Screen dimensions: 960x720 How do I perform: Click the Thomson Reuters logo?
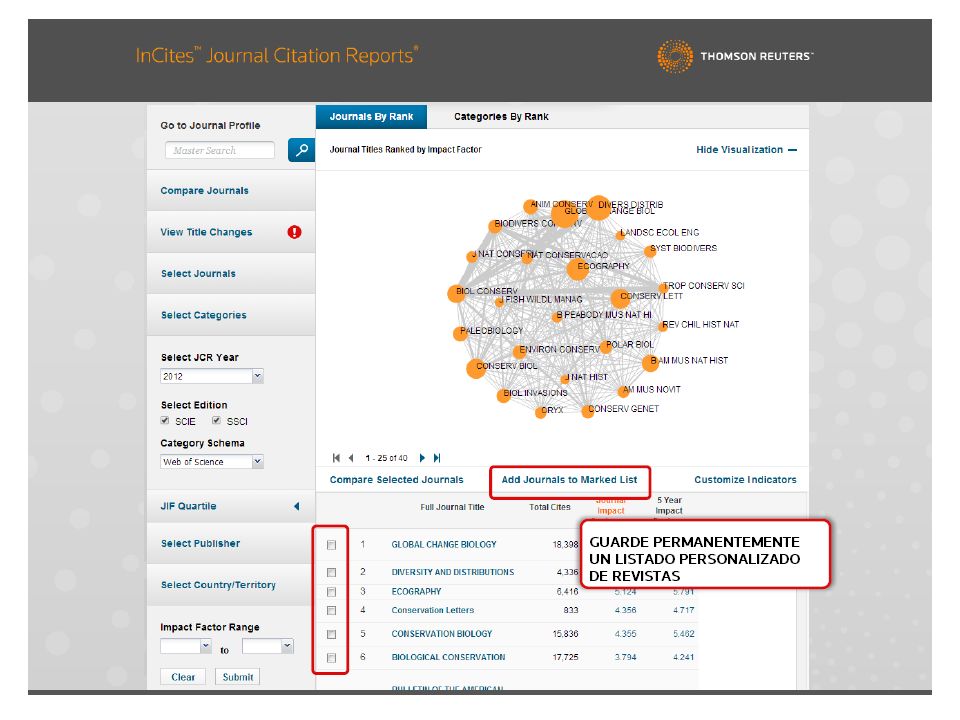(x=735, y=56)
